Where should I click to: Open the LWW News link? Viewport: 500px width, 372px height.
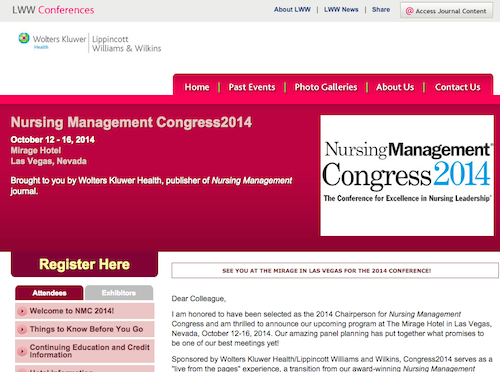pyautogui.click(x=341, y=10)
